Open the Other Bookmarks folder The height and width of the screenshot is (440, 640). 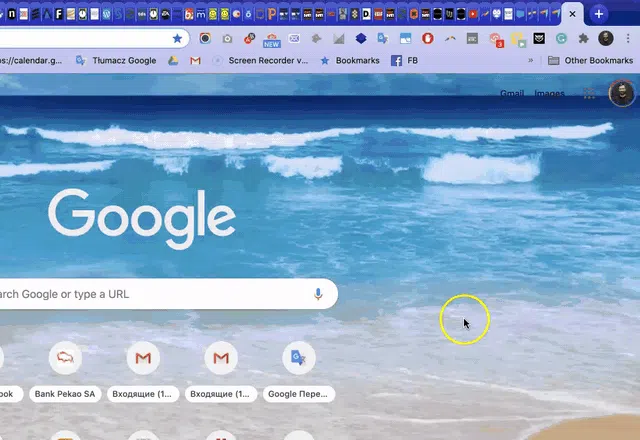[x=591, y=60]
